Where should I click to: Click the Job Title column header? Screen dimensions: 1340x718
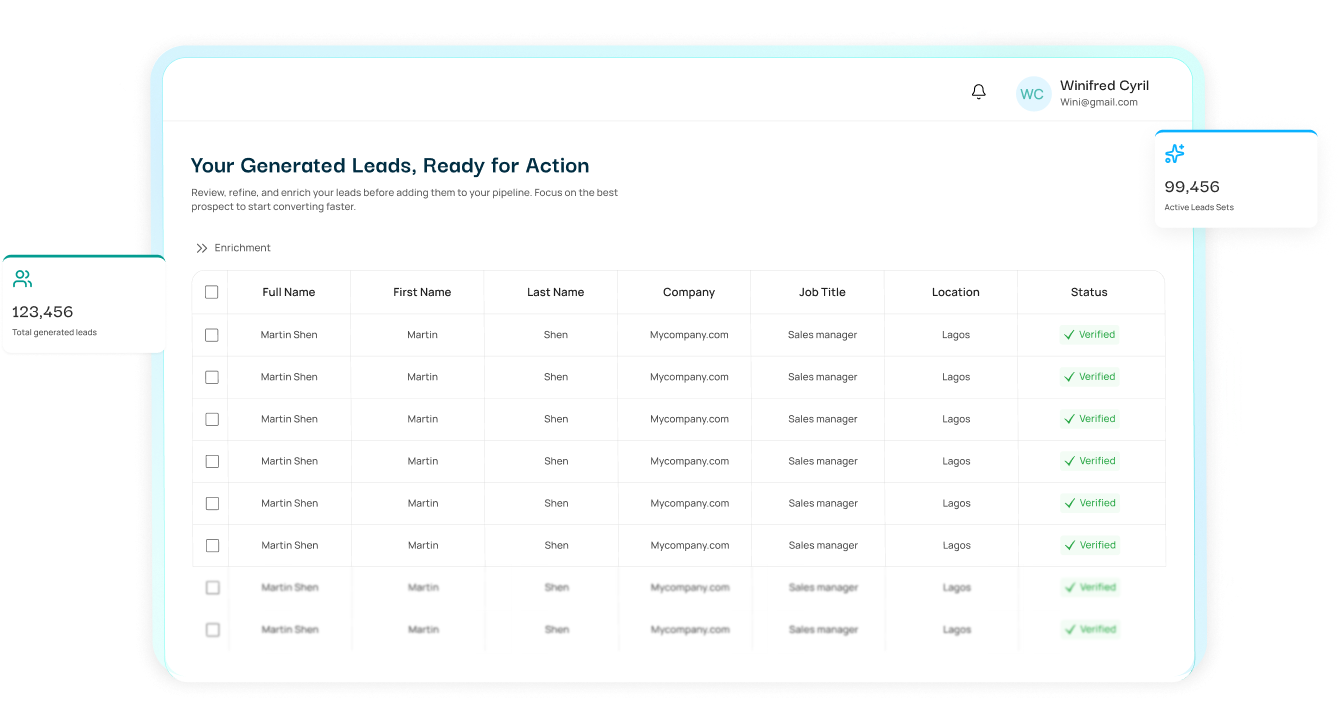point(822,292)
